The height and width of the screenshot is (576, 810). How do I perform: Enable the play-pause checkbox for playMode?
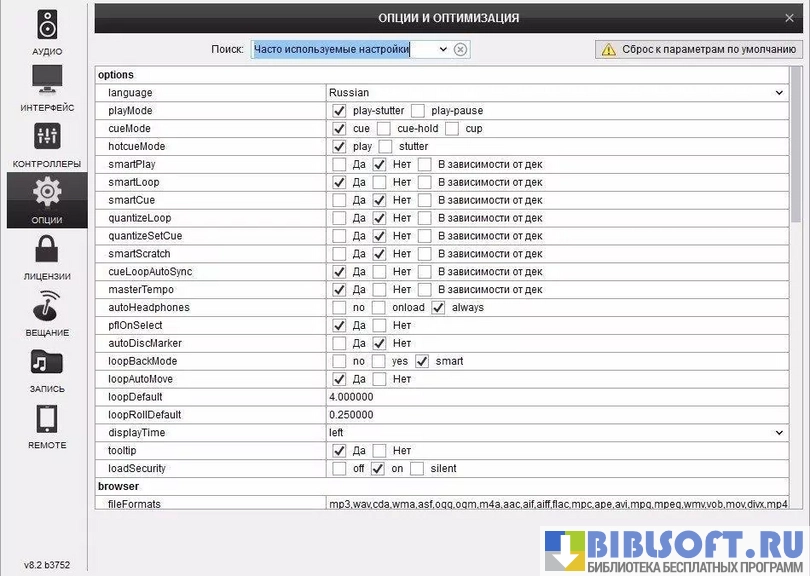point(418,111)
